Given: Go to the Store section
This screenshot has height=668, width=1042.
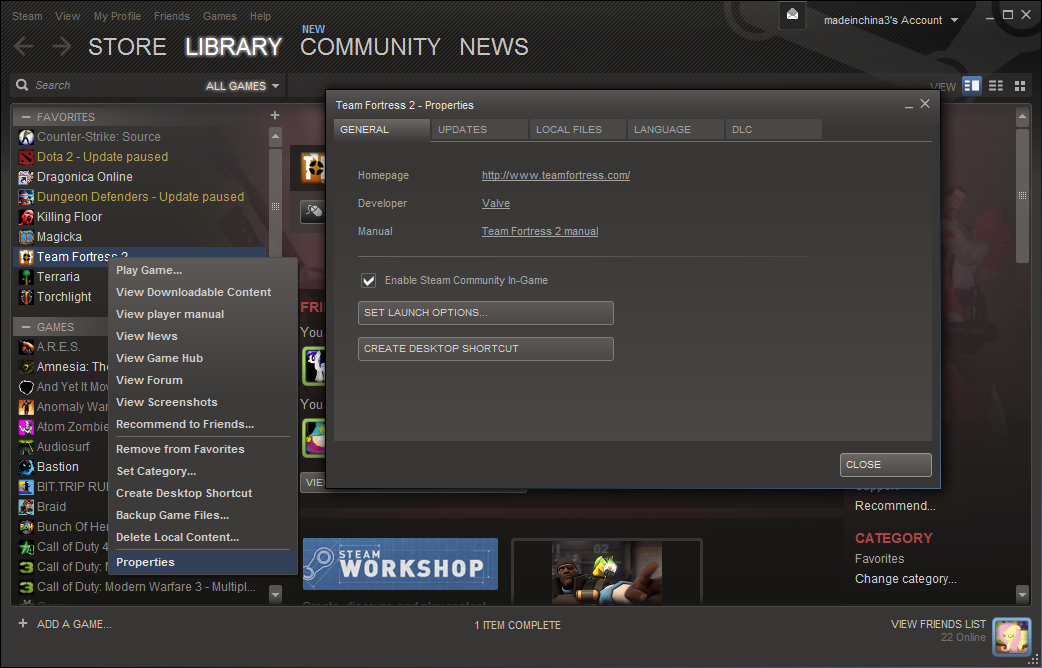Looking at the screenshot, I should [127, 47].
